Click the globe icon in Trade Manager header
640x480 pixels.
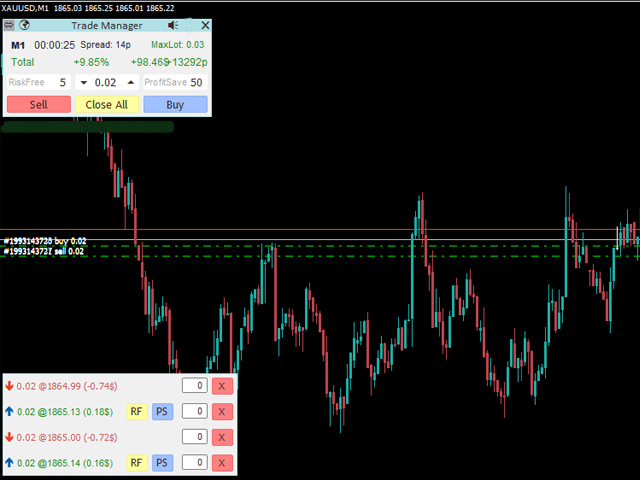[x=24, y=25]
